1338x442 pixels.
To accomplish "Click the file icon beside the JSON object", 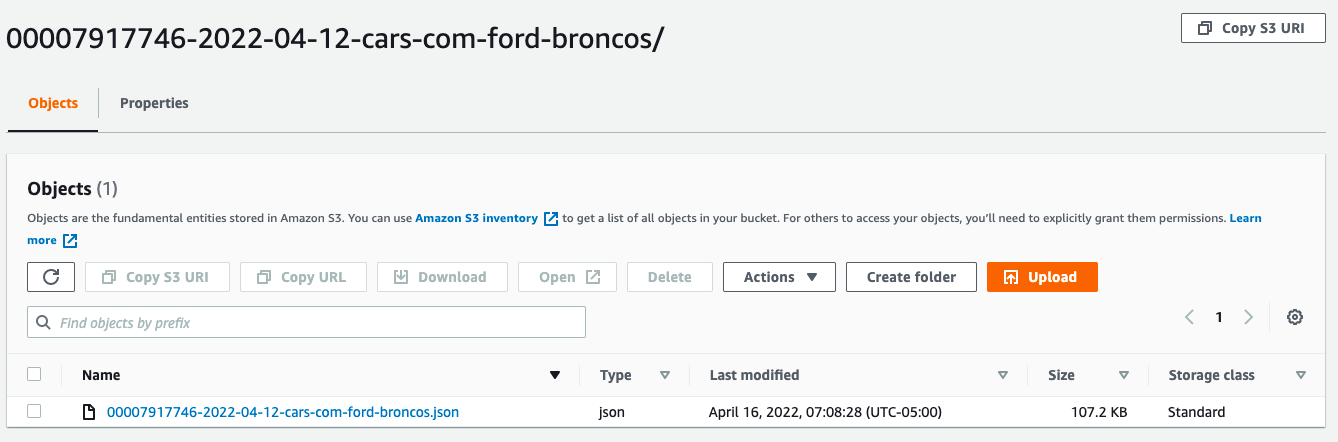I will click(x=89, y=412).
